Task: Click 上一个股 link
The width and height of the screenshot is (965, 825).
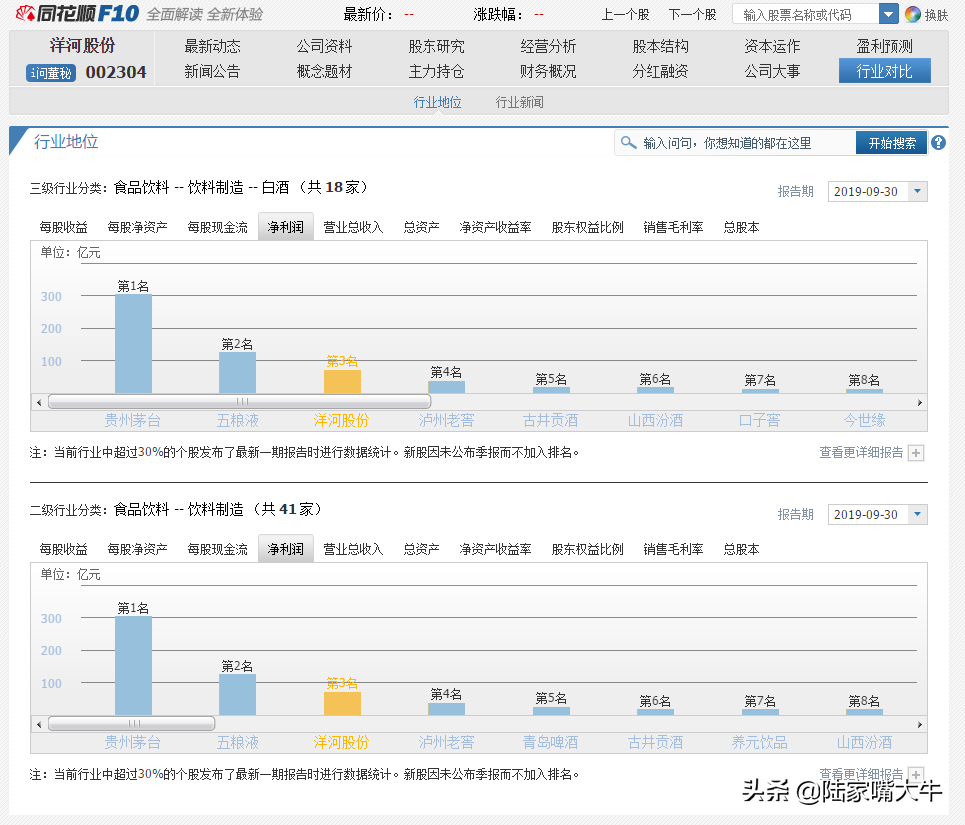Action: [x=625, y=14]
